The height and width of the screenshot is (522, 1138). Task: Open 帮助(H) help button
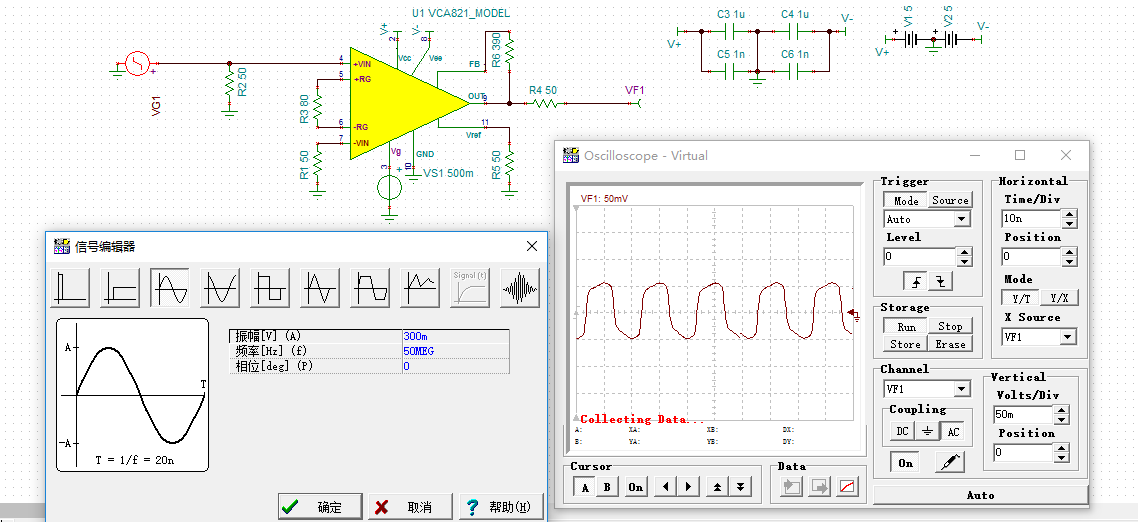coord(501,507)
